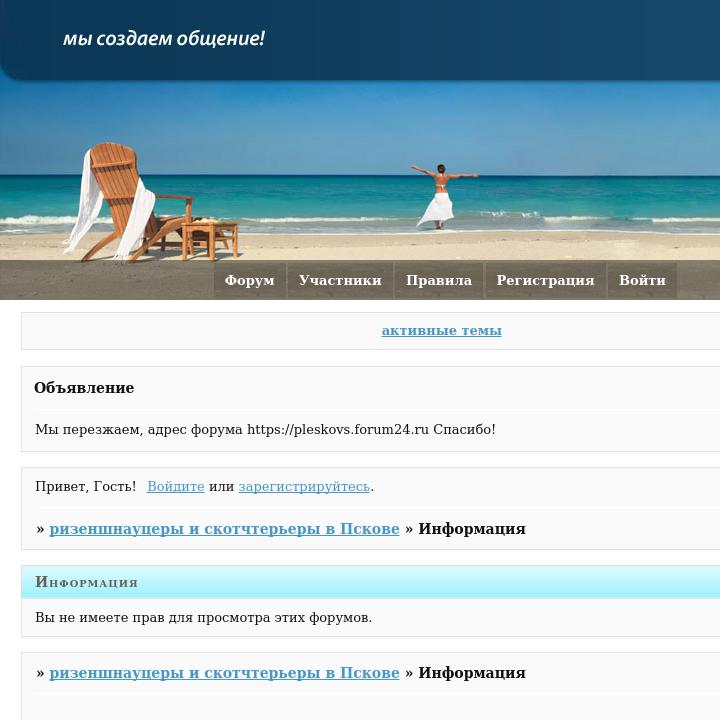
Task: Select the Привет, Гость! greeting text
Action: pyautogui.click(x=85, y=487)
